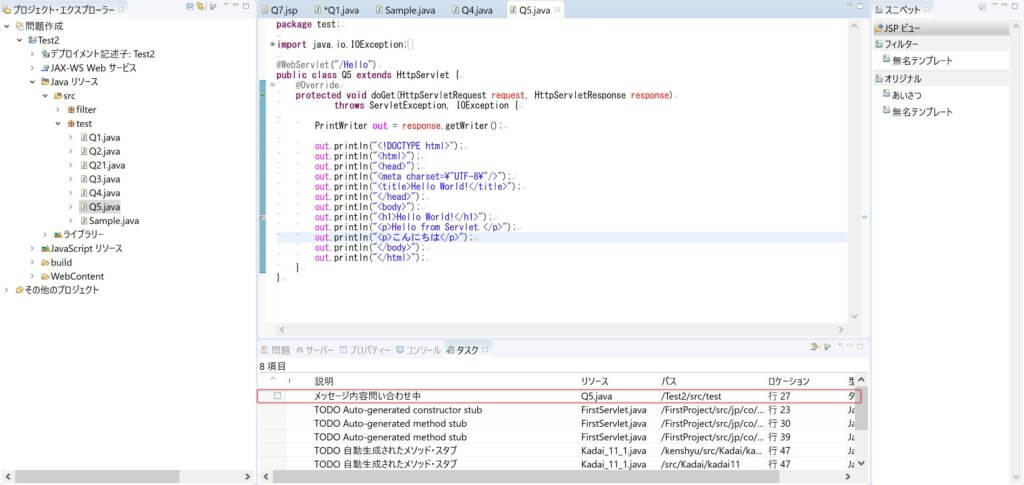Click the JSP ビュー drawer icon

pos(879,29)
